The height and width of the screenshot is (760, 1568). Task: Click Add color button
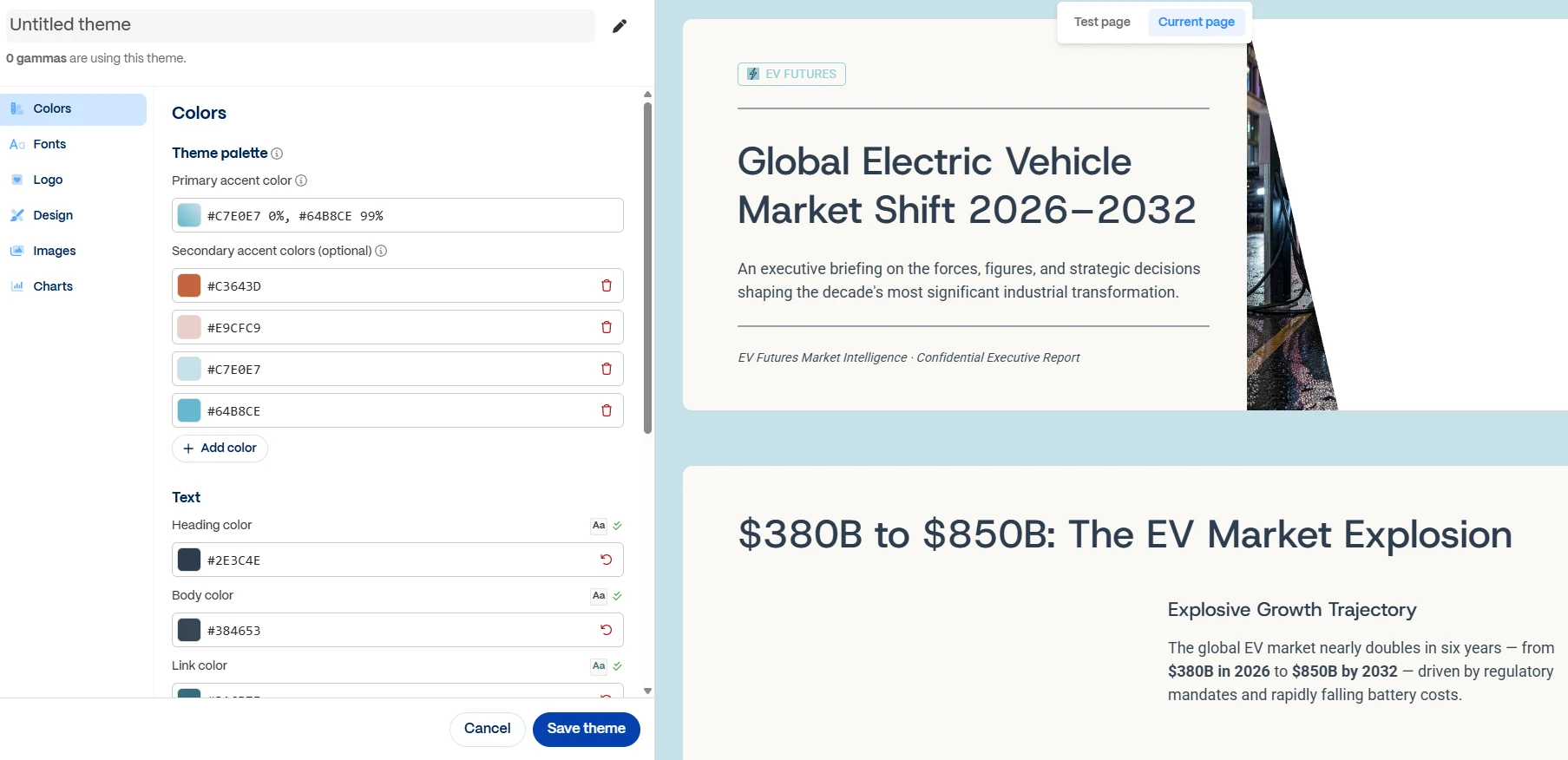pos(220,449)
